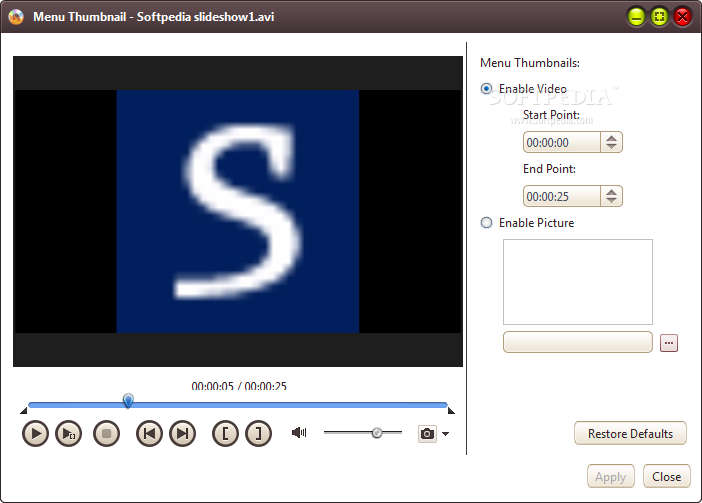
Task: Click the playback position slider handle
Action: click(128, 401)
